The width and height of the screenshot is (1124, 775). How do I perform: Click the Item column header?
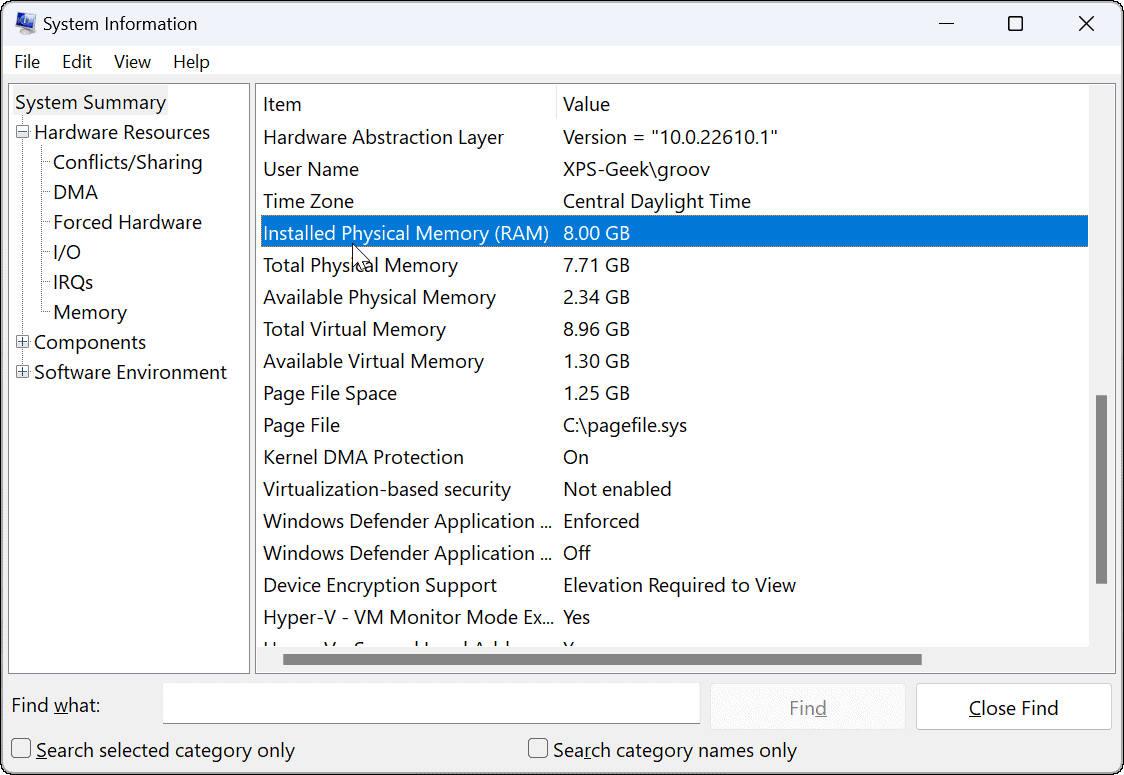point(408,105)
